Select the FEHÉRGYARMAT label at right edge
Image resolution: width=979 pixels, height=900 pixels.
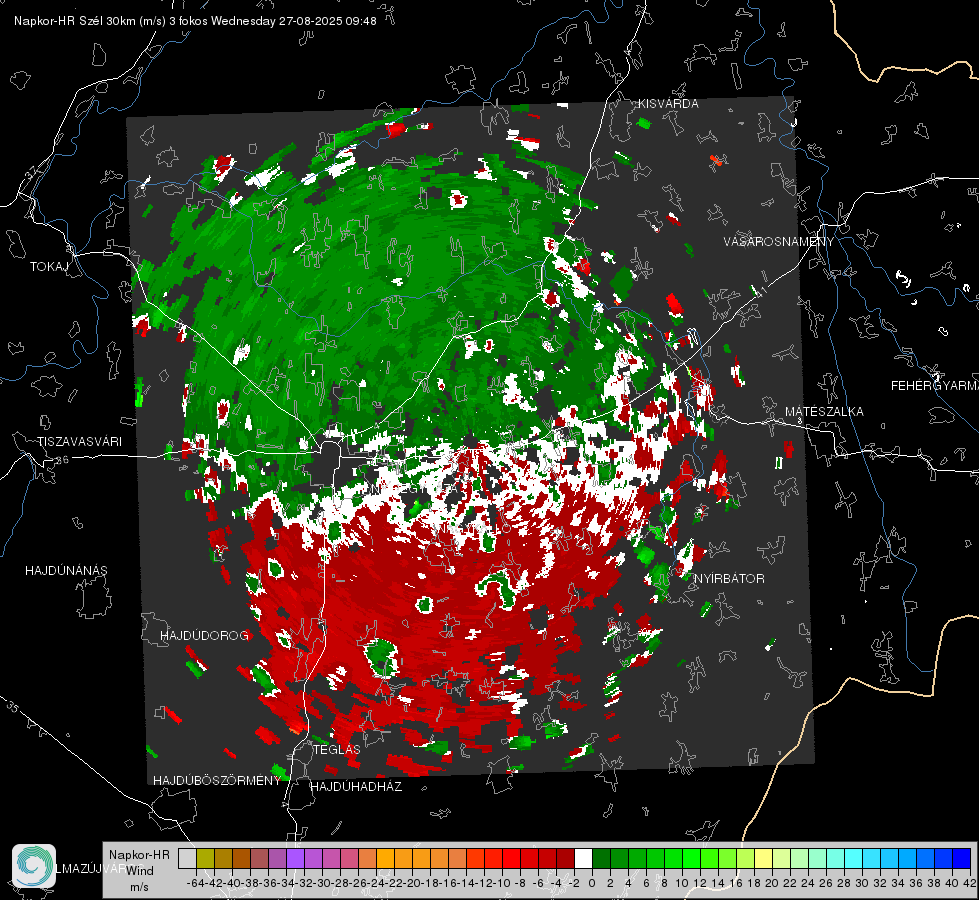[935, 386]
